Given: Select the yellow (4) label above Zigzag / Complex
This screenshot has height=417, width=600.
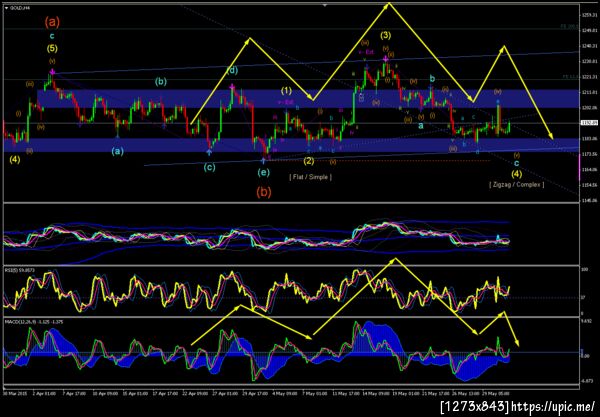Looking at the screenshot, I should coord(517,174).
